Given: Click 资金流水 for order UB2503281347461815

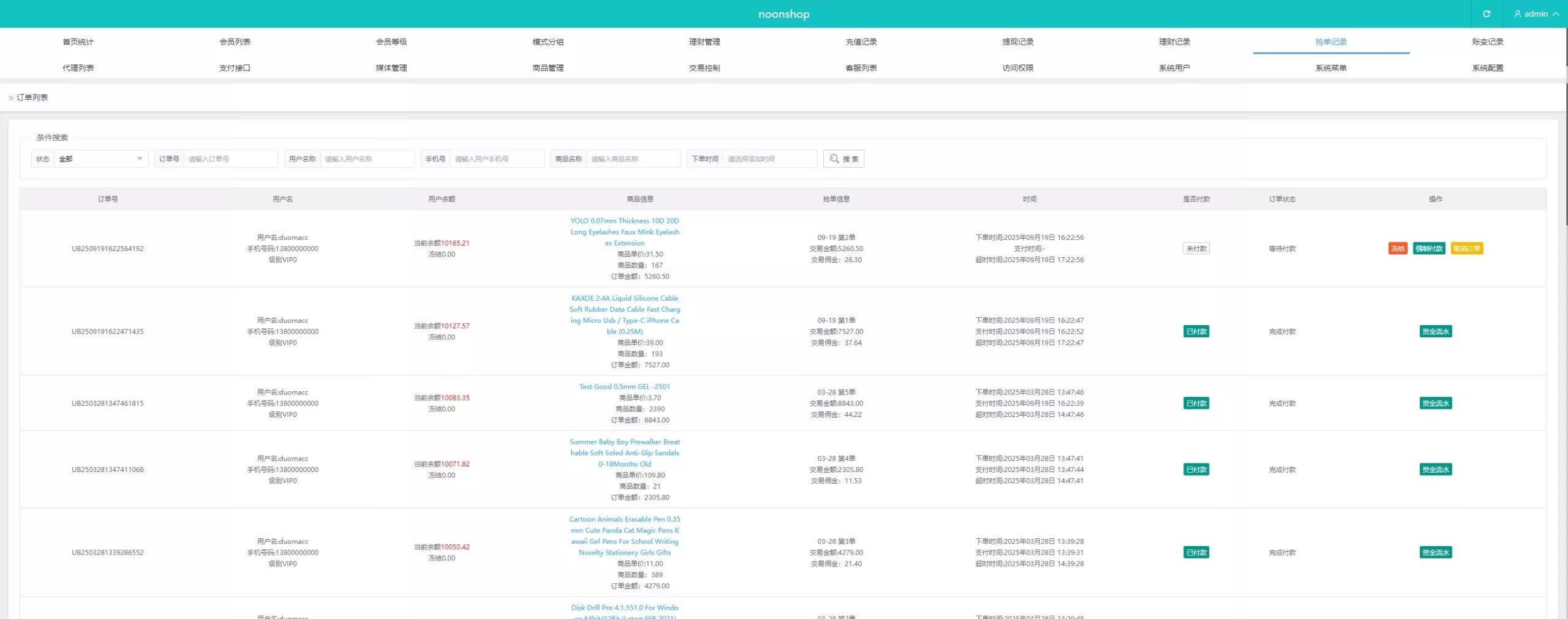Looking at the screenshot, I should [x=1436, y=403].
